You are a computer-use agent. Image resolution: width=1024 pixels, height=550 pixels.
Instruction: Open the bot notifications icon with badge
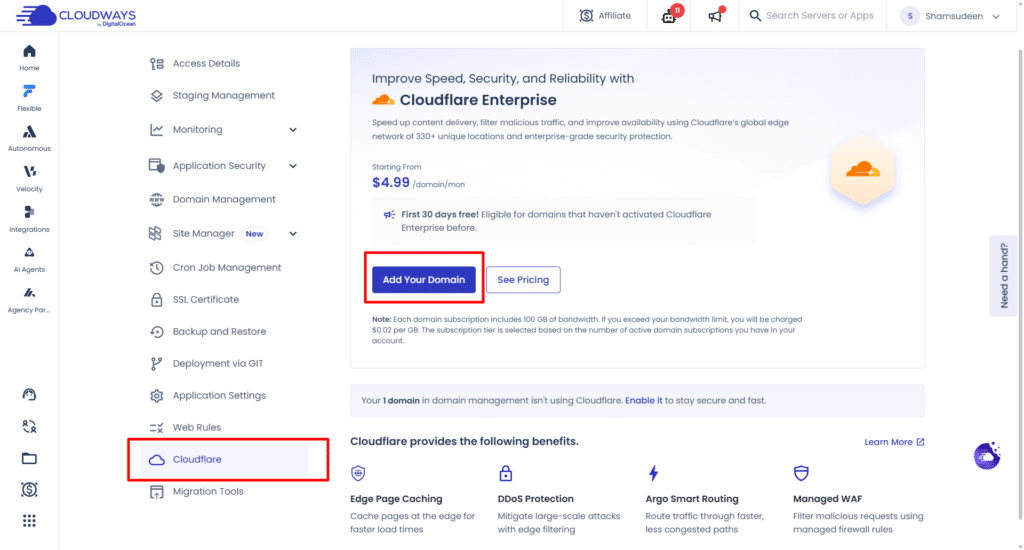(x=671, y=15)
